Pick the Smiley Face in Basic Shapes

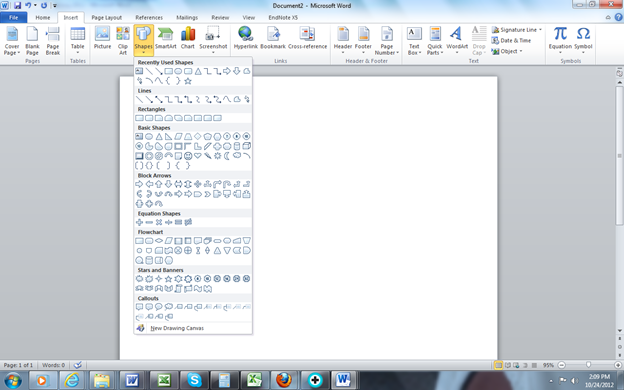(188, 156)
